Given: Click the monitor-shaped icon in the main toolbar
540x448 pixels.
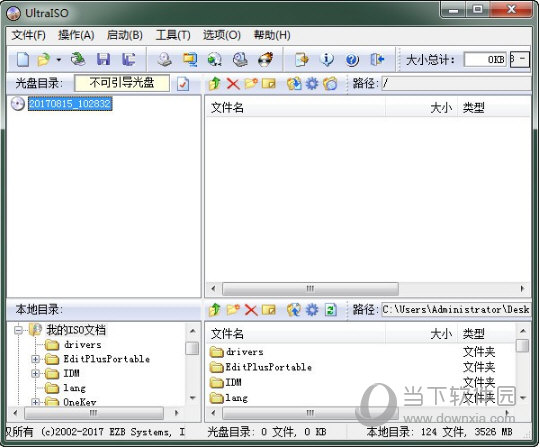Looking at the screenshot, I should tap(190, 60).
